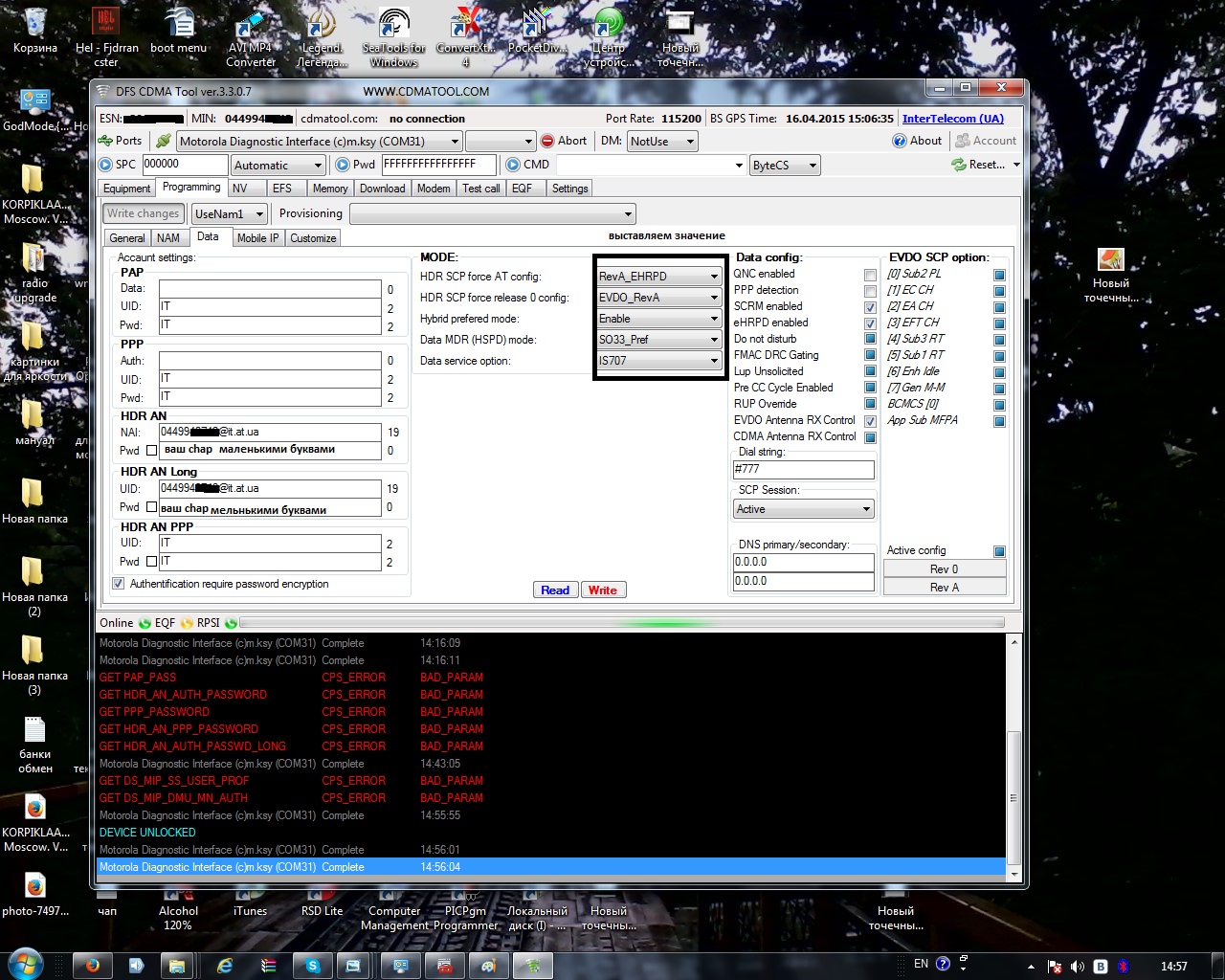Click the Bluetooth tray icon
This screenshot has height=980, width=1225.
coord(1124,967)
